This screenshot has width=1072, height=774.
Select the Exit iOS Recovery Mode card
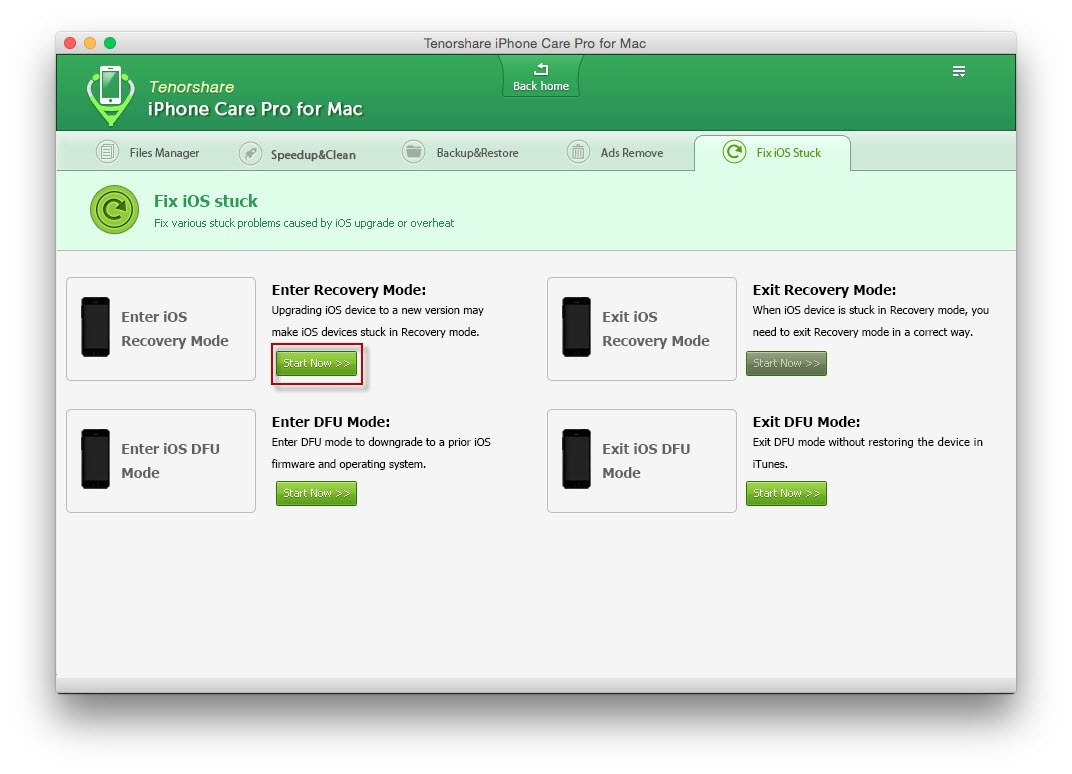641,329
